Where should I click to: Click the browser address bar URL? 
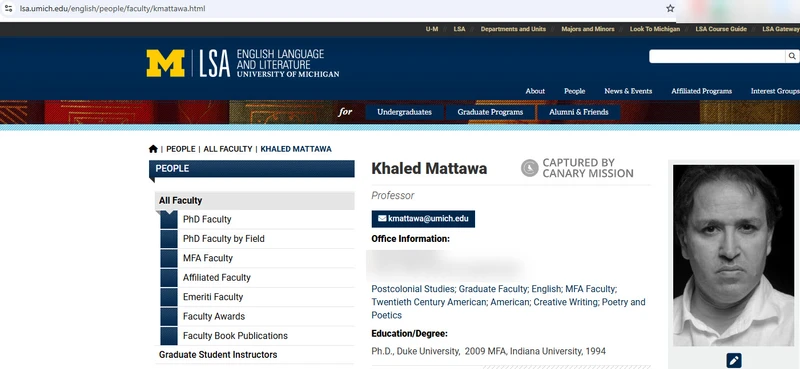pyautogui.click(x=112, y=9)
